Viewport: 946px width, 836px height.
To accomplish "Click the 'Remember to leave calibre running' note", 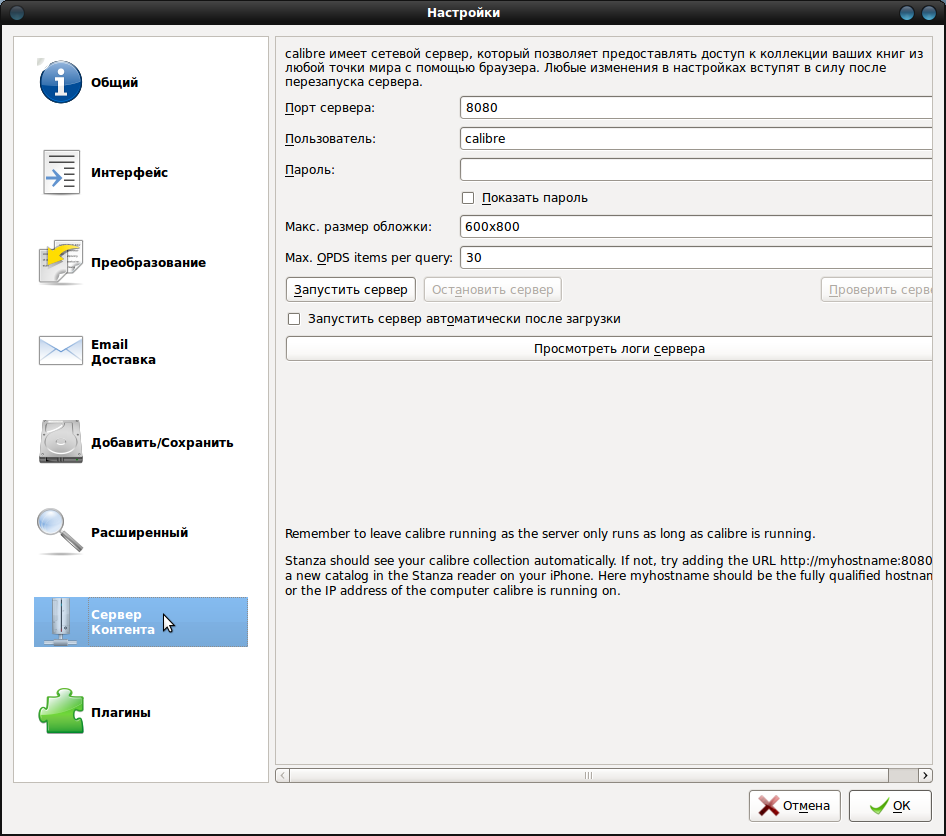I will (550, 534).
